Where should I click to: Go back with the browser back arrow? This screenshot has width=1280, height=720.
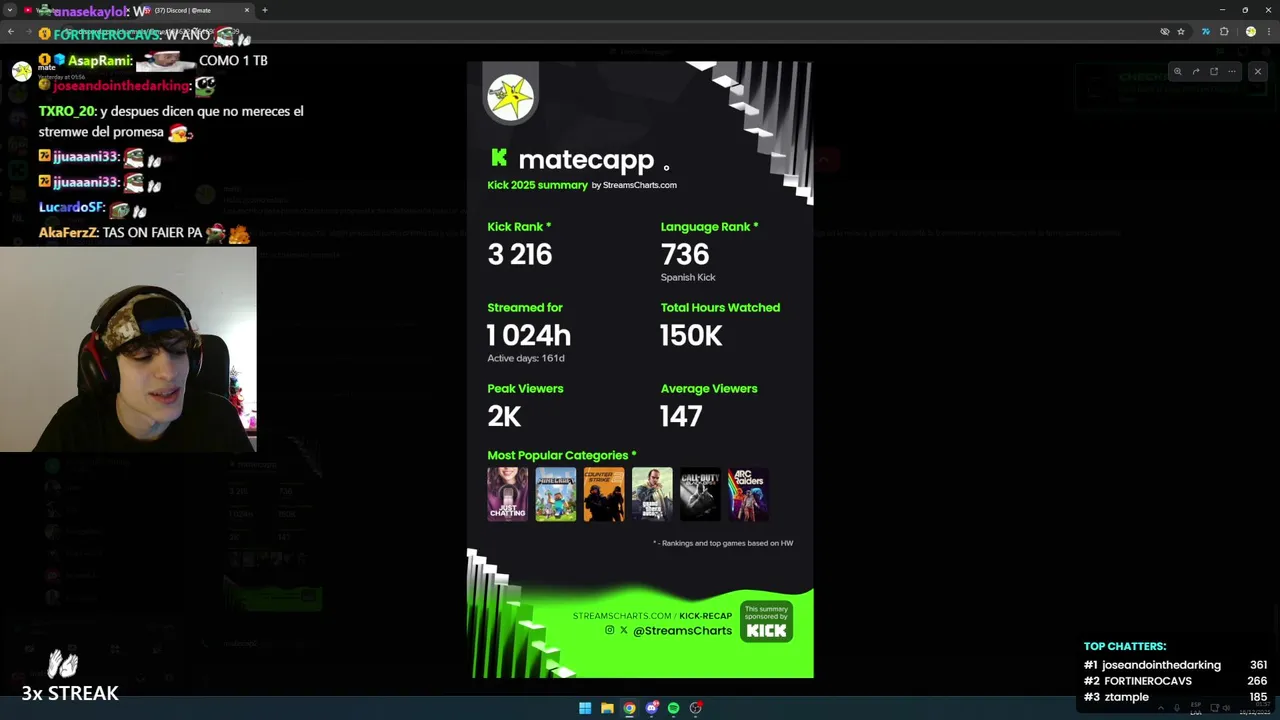tap(10, 32)
